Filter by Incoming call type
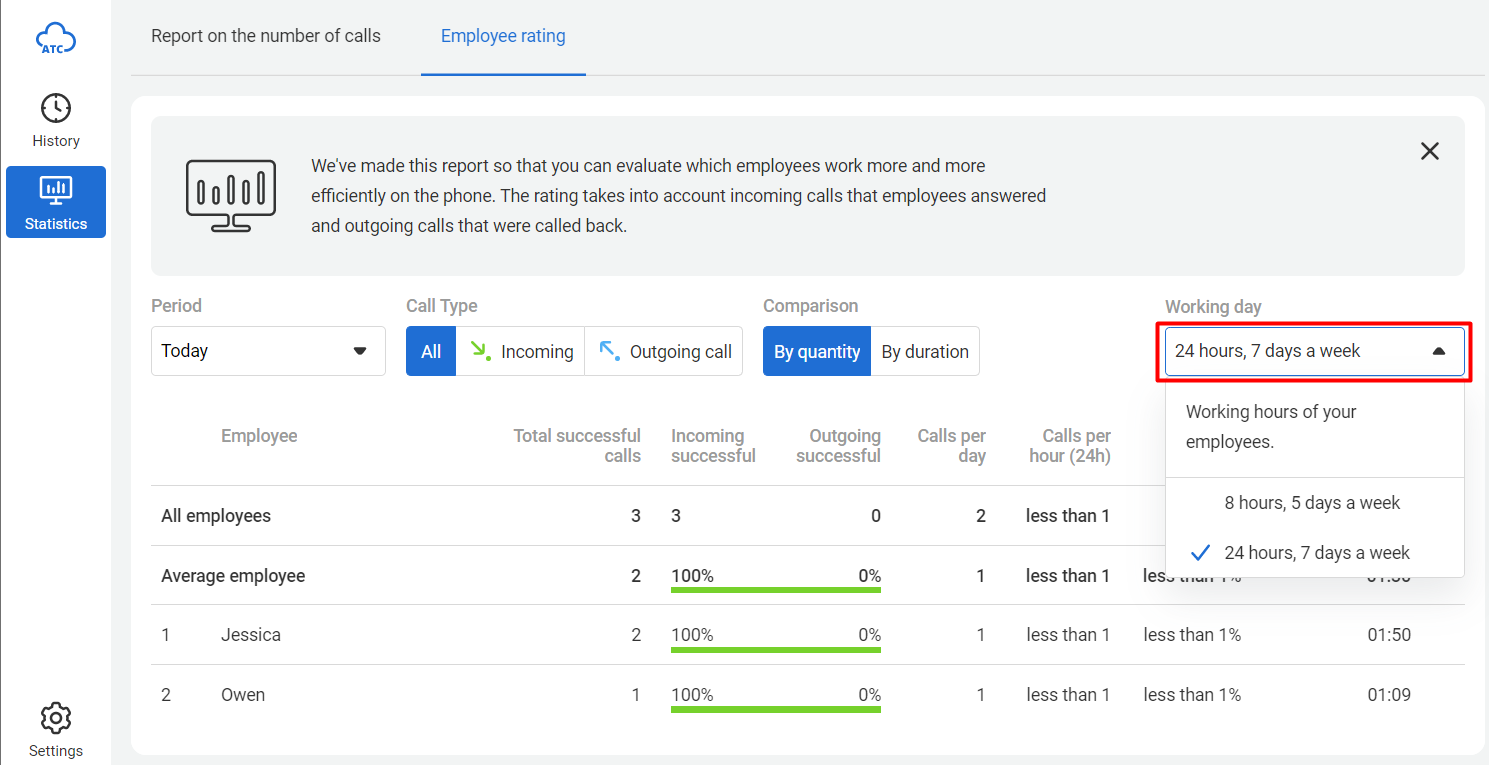Viewport: 1489px width, 765px height. click(520, 352)
